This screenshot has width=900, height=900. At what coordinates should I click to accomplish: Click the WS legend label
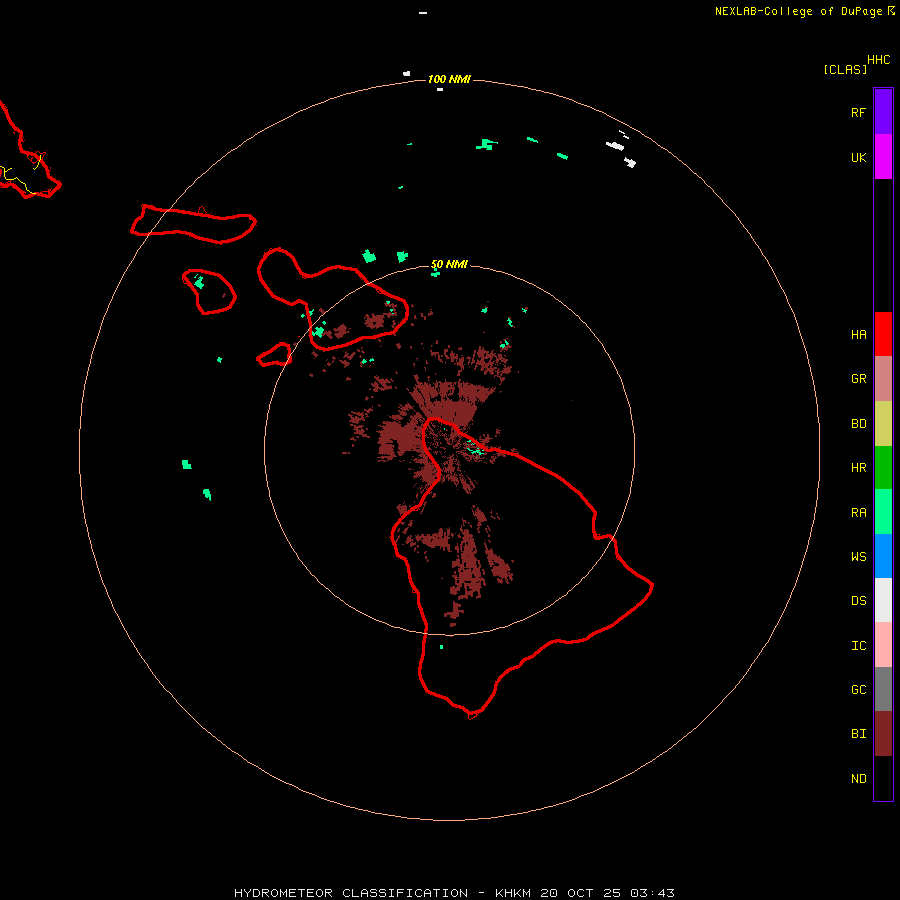click(859, 557)
